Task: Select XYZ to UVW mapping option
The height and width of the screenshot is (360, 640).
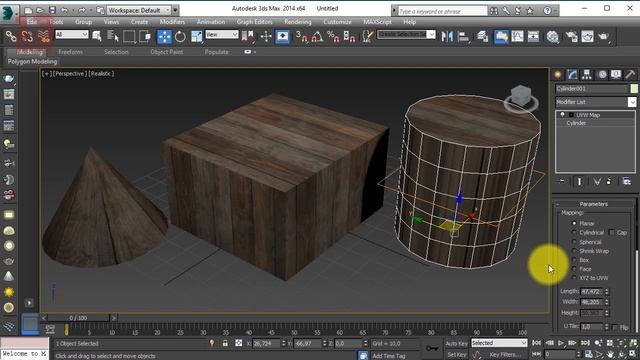Action: coord(574,278)
